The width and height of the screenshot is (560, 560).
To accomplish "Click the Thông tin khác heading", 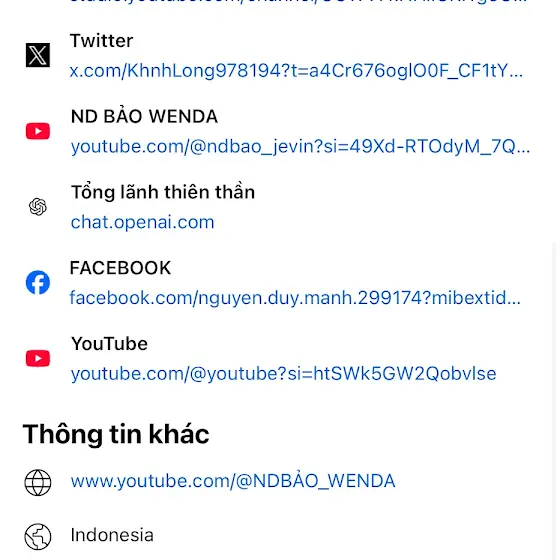I will pyautogui.click(x=116, y=434).
